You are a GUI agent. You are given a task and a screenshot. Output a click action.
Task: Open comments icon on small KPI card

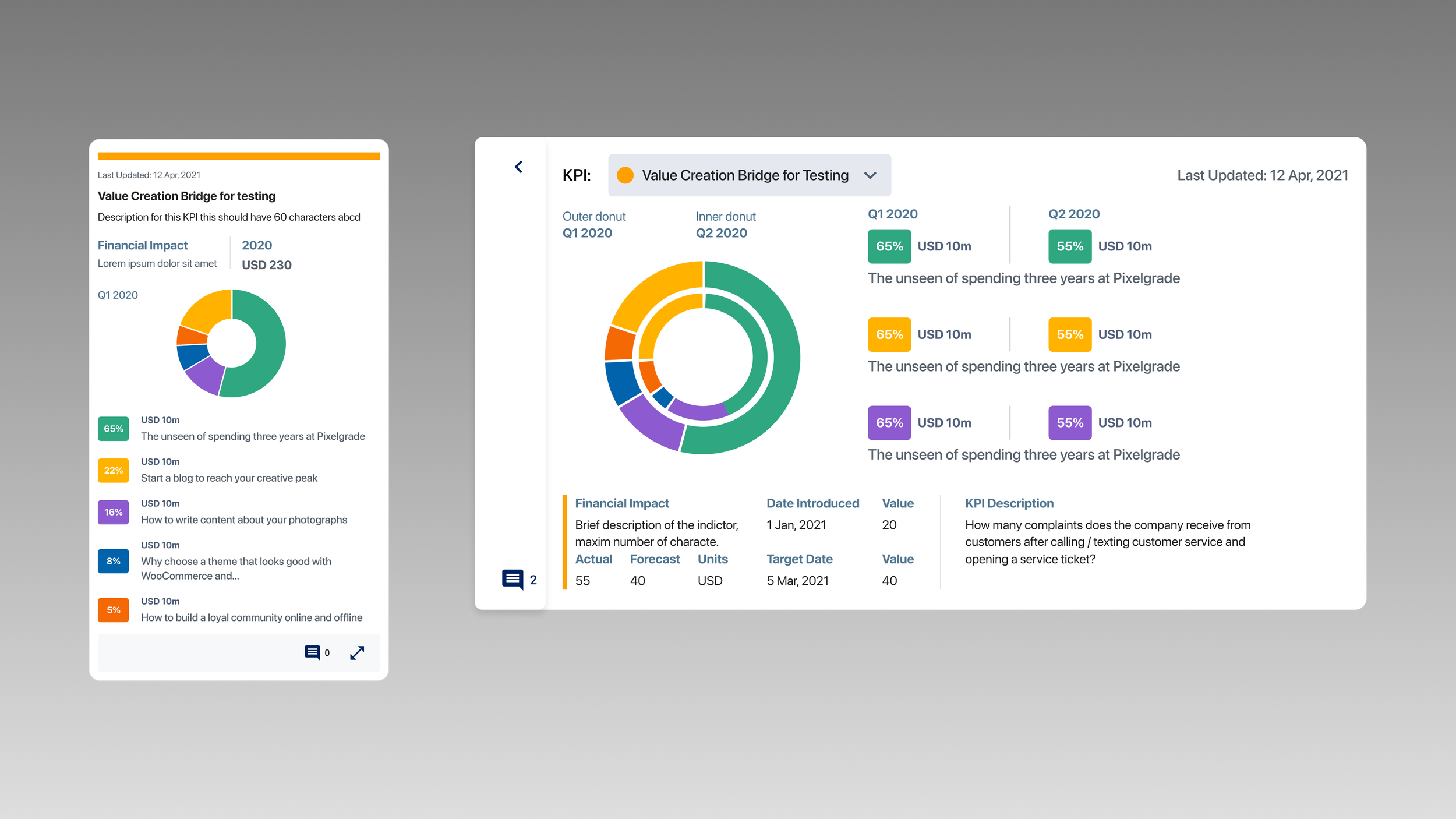pyautogui.click(x=312, y=652)
